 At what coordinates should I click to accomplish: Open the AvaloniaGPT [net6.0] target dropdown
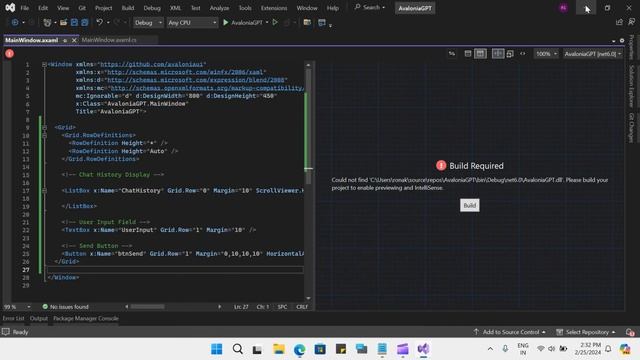[592, 53]
